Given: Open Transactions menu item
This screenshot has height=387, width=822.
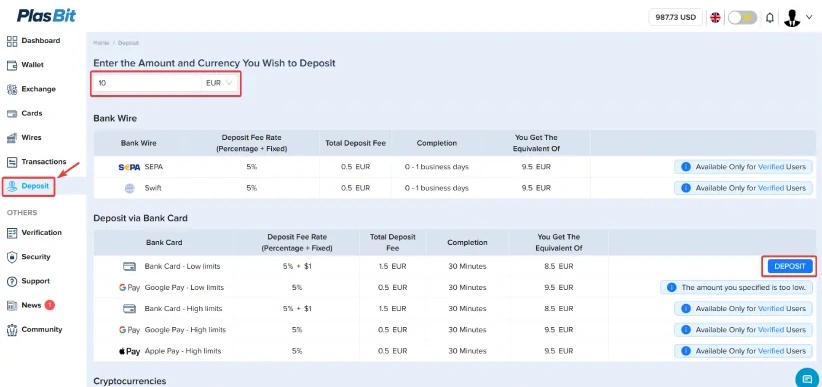Looking at the screenshot, I should click(44, 162).
